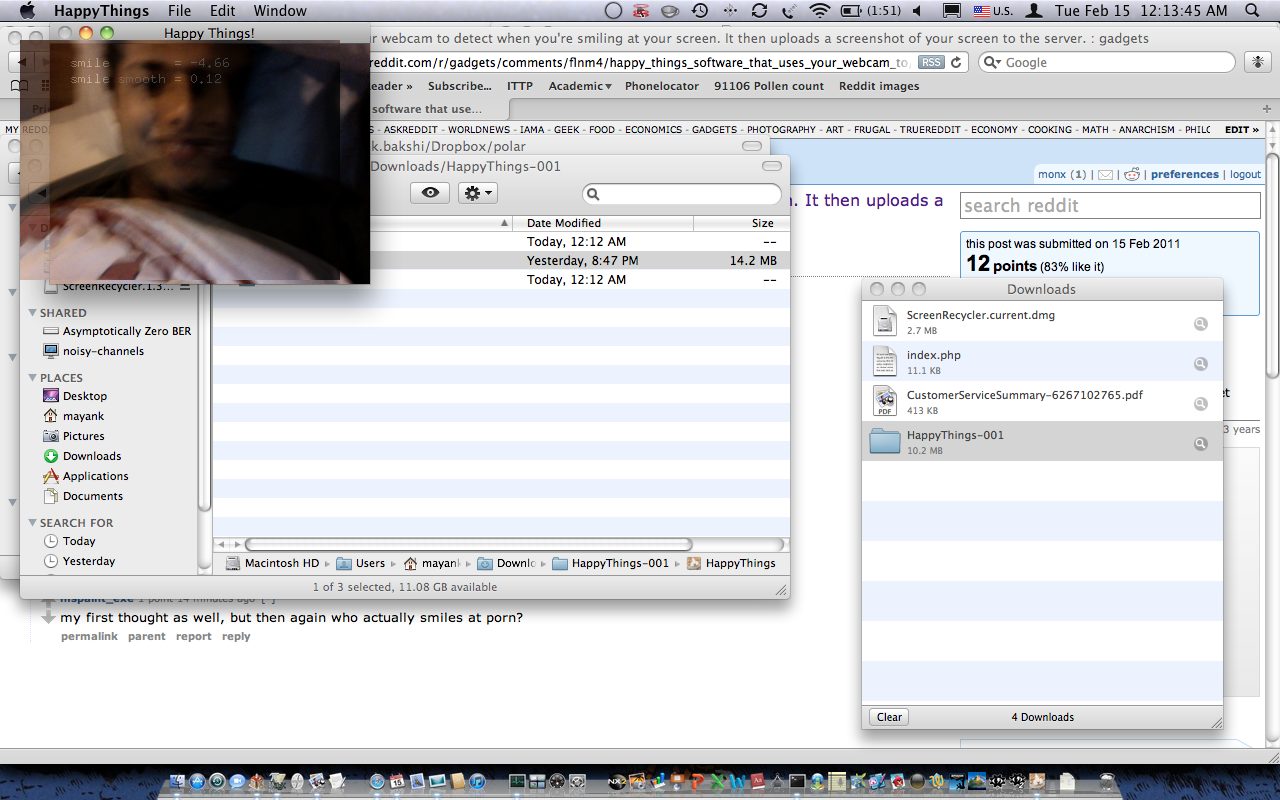The width and height of the screenshot is (1280, 800).
Task: Collapse the PLACES section in Finder sidebar
Action: click(32, 378)
